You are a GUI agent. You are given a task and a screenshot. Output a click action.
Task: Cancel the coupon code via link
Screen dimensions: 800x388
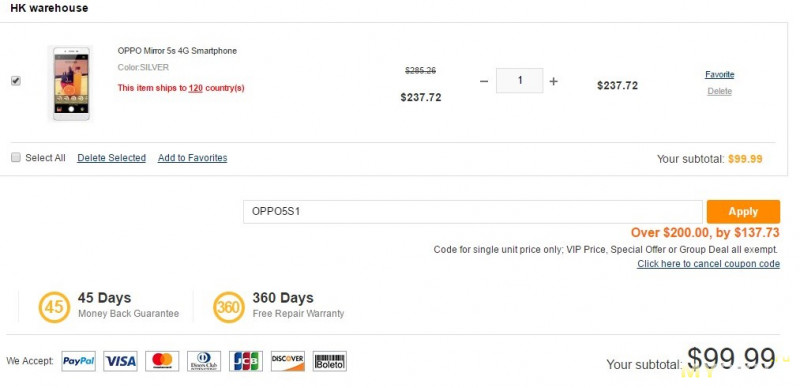click(708, 264)
